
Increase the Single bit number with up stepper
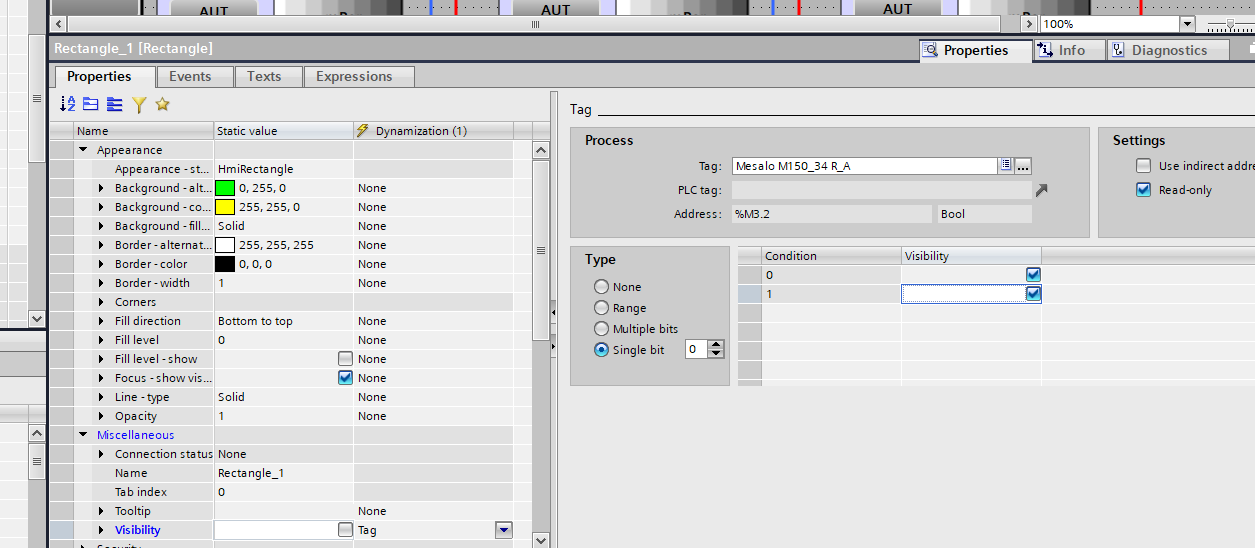tap(717, 345)
